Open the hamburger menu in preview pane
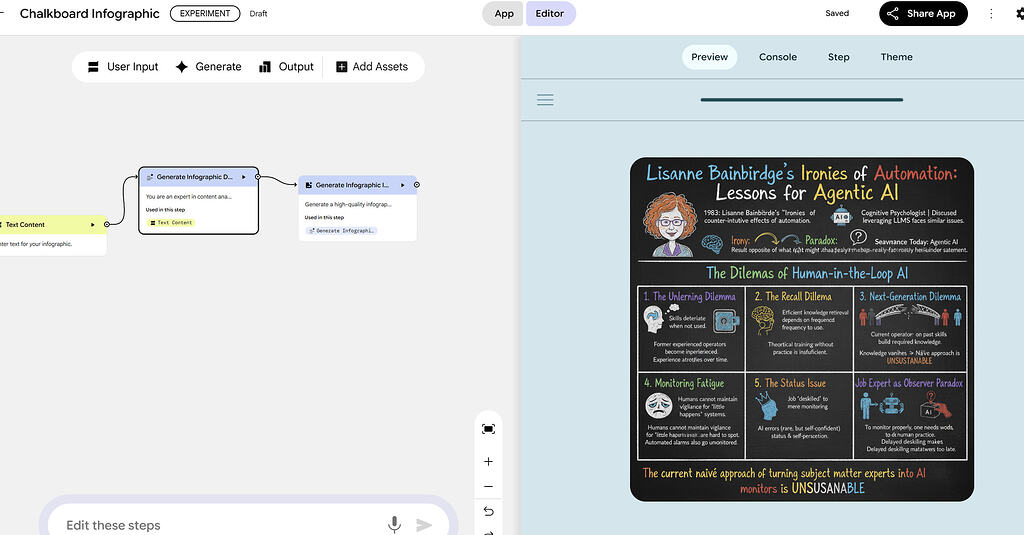 (x=545, y=100)
